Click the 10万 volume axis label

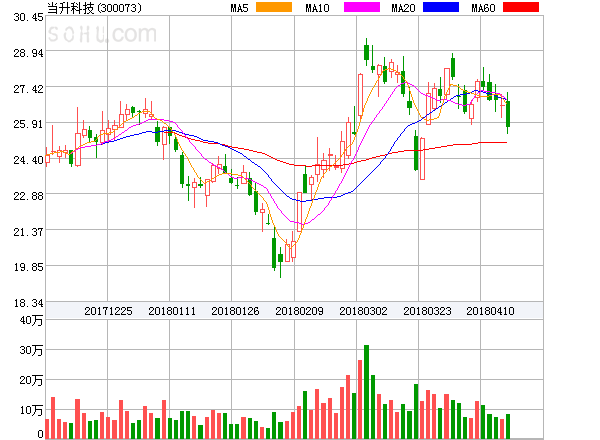(31, 410)
